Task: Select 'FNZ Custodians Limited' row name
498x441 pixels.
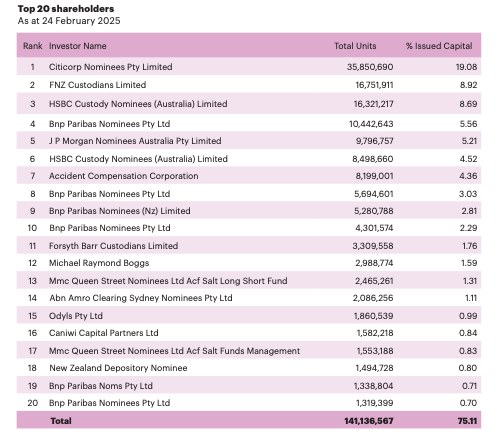Action: pyautogui.click(x=97, y=85)
